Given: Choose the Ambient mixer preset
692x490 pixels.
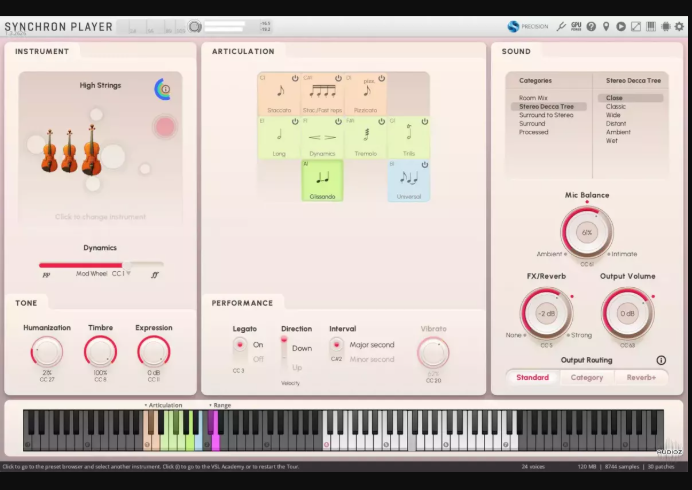Looking at the screenshot, I should click(618, 132).
